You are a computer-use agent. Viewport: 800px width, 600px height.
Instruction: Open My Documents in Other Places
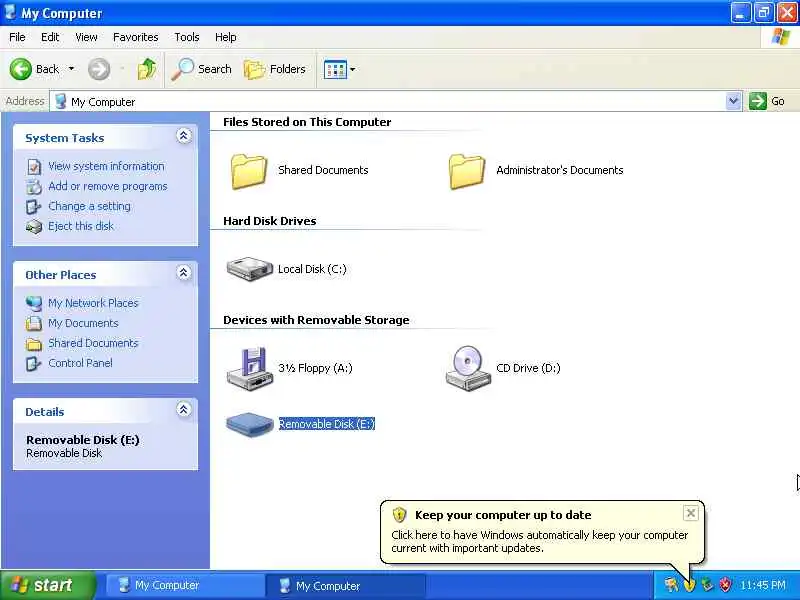click(83, 323)
